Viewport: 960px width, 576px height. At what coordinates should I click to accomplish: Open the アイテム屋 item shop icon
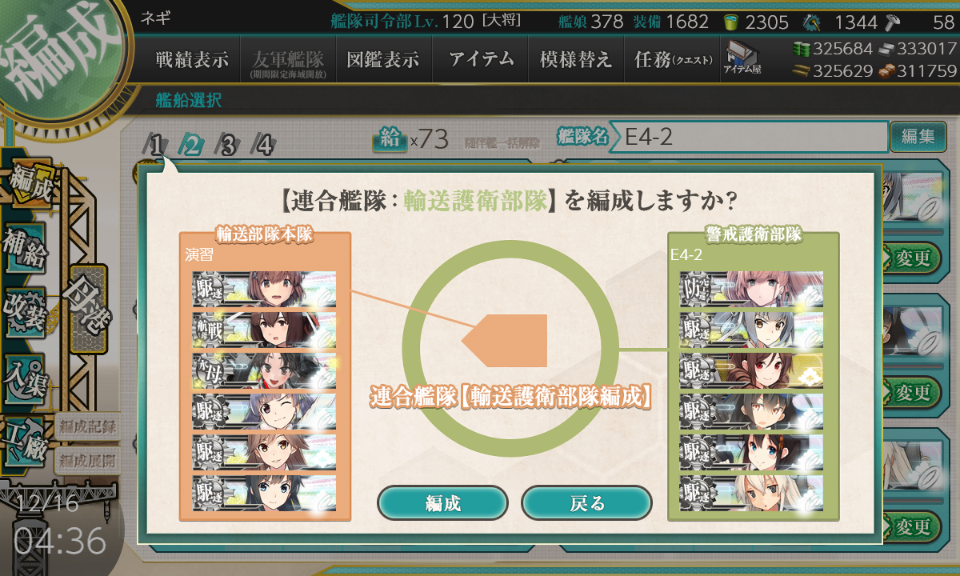click(742, 58)
